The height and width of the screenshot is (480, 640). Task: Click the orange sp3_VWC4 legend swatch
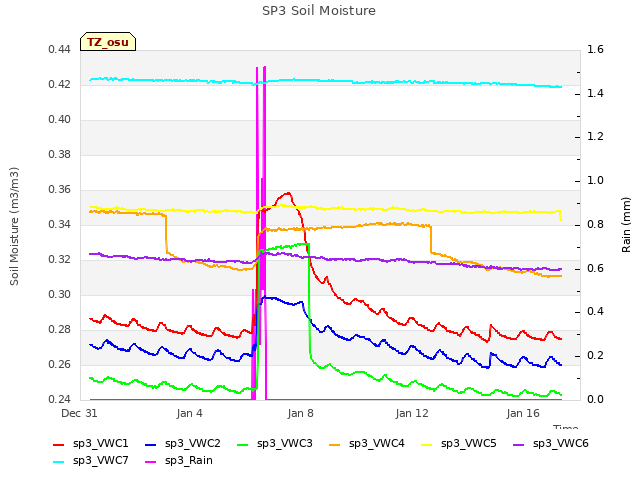[335, 444]
